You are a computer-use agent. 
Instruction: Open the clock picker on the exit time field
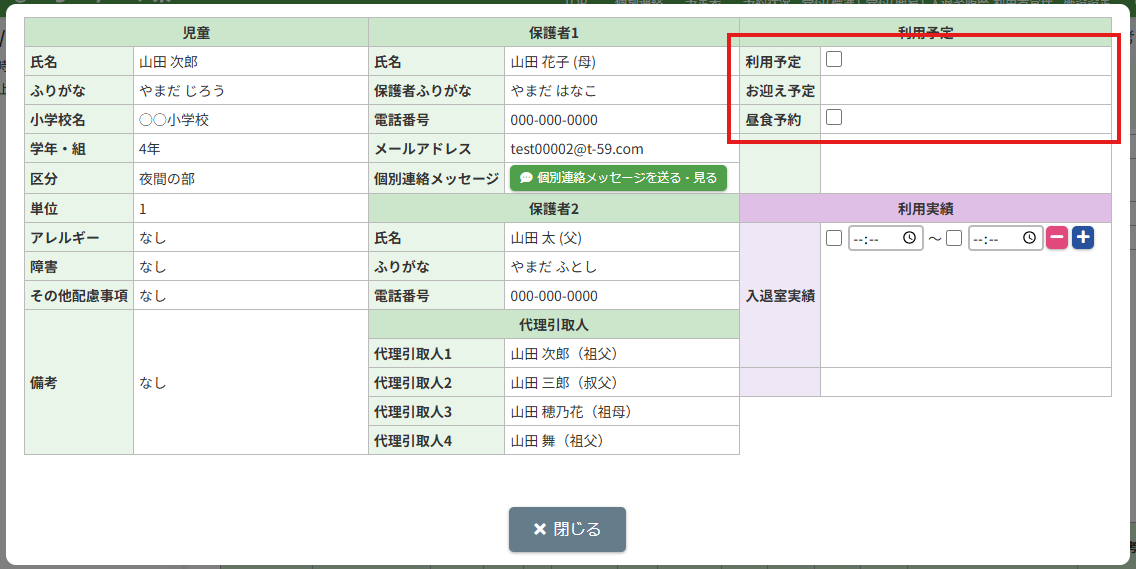click(1029, 238)
